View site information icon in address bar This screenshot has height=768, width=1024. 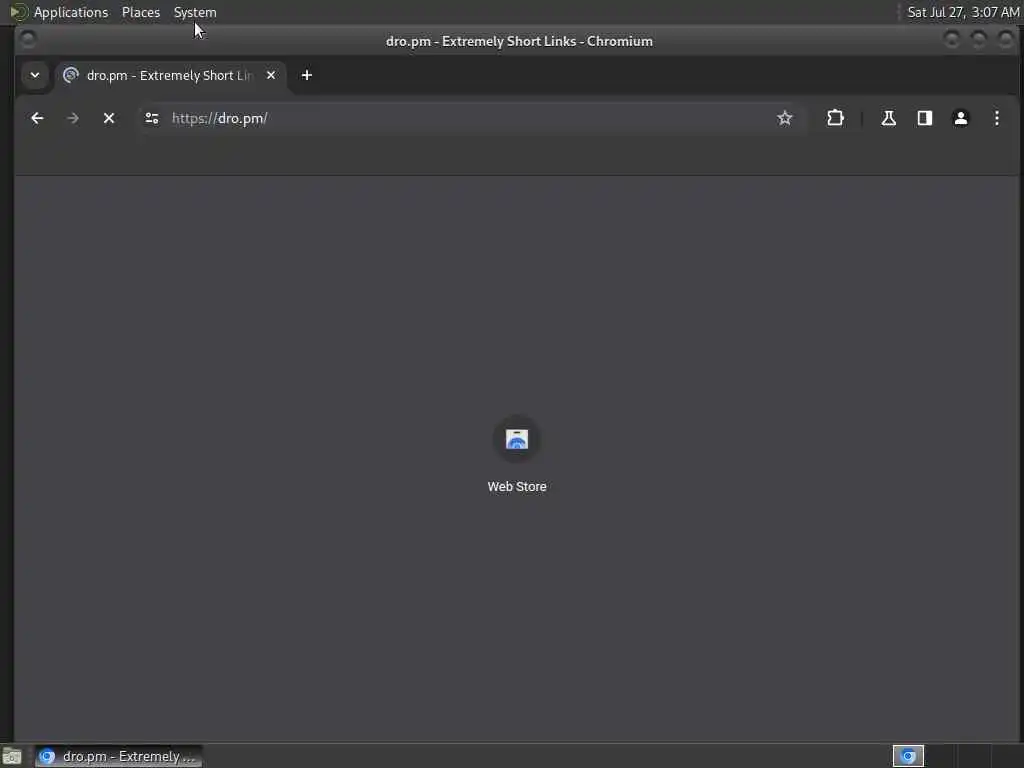pyautogui.click(x=152, y=118)
